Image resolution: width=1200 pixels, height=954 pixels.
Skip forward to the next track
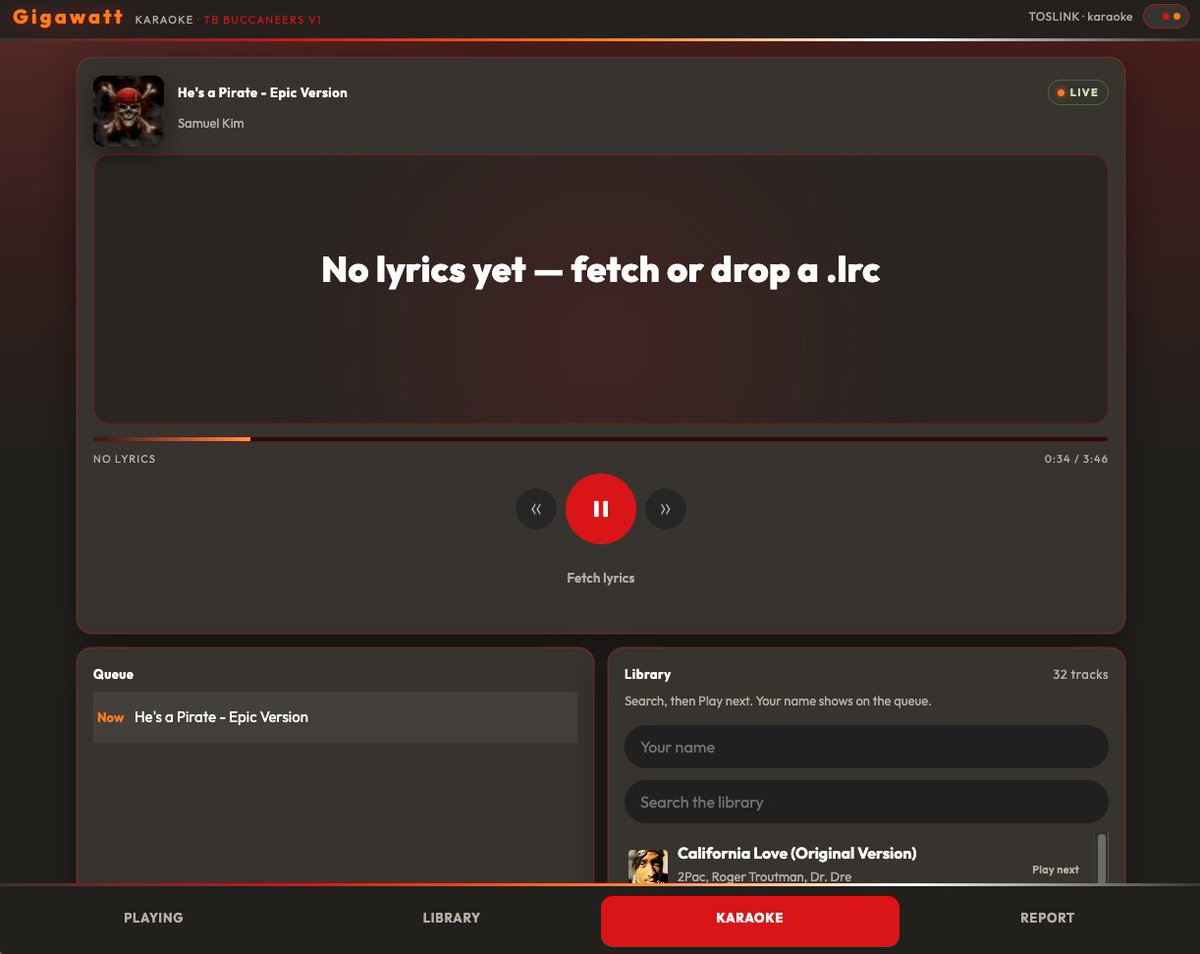666,509
